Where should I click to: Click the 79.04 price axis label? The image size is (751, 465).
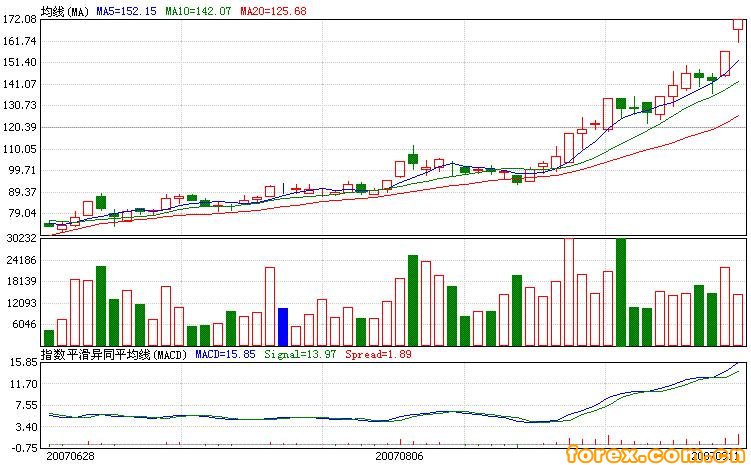point(22,214)
